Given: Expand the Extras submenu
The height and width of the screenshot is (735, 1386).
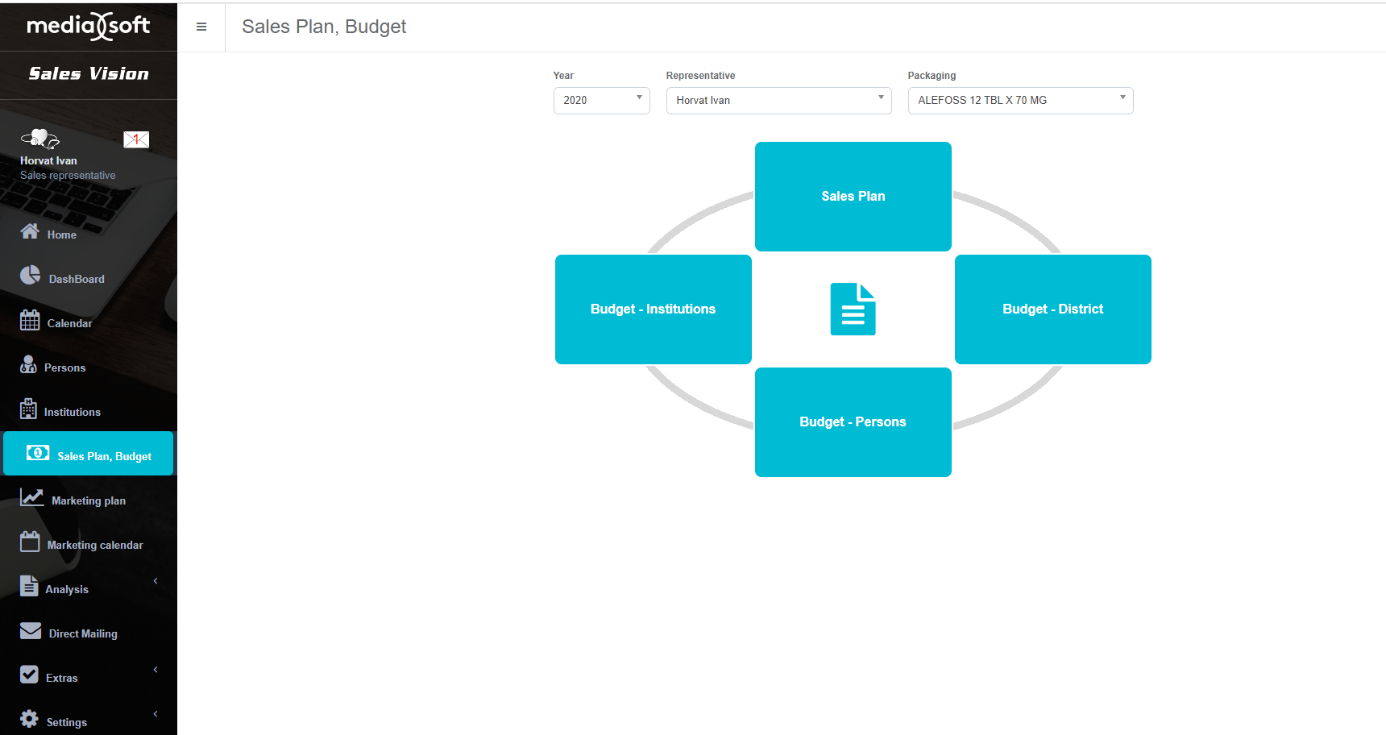Looking at the screenshot, I should (x=155, y=670).
